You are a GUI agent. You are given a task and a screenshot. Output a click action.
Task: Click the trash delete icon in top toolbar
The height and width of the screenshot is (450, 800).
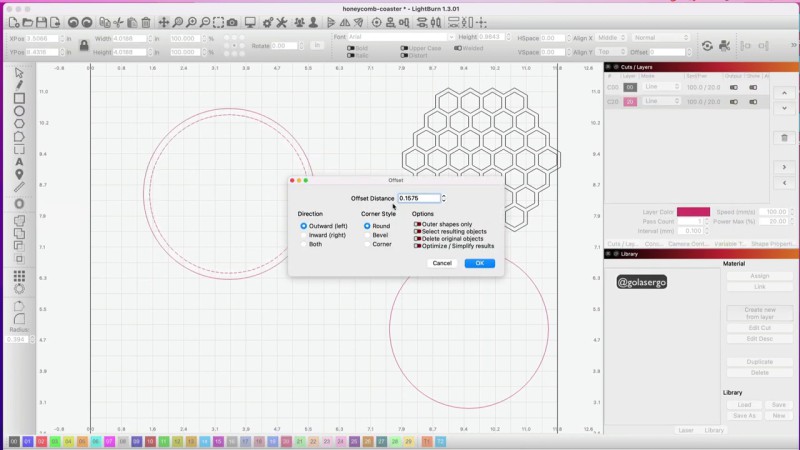[146, 22]
